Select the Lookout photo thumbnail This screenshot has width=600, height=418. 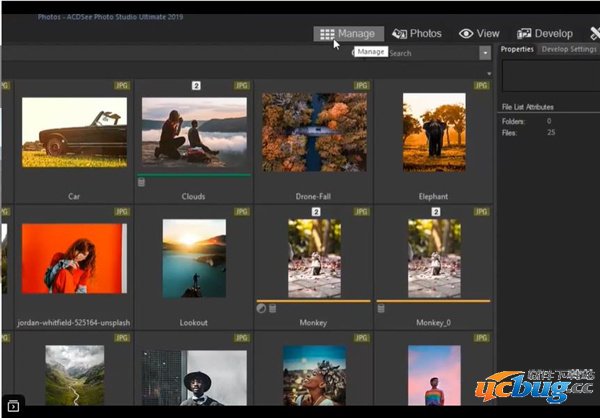coord(194,258)
